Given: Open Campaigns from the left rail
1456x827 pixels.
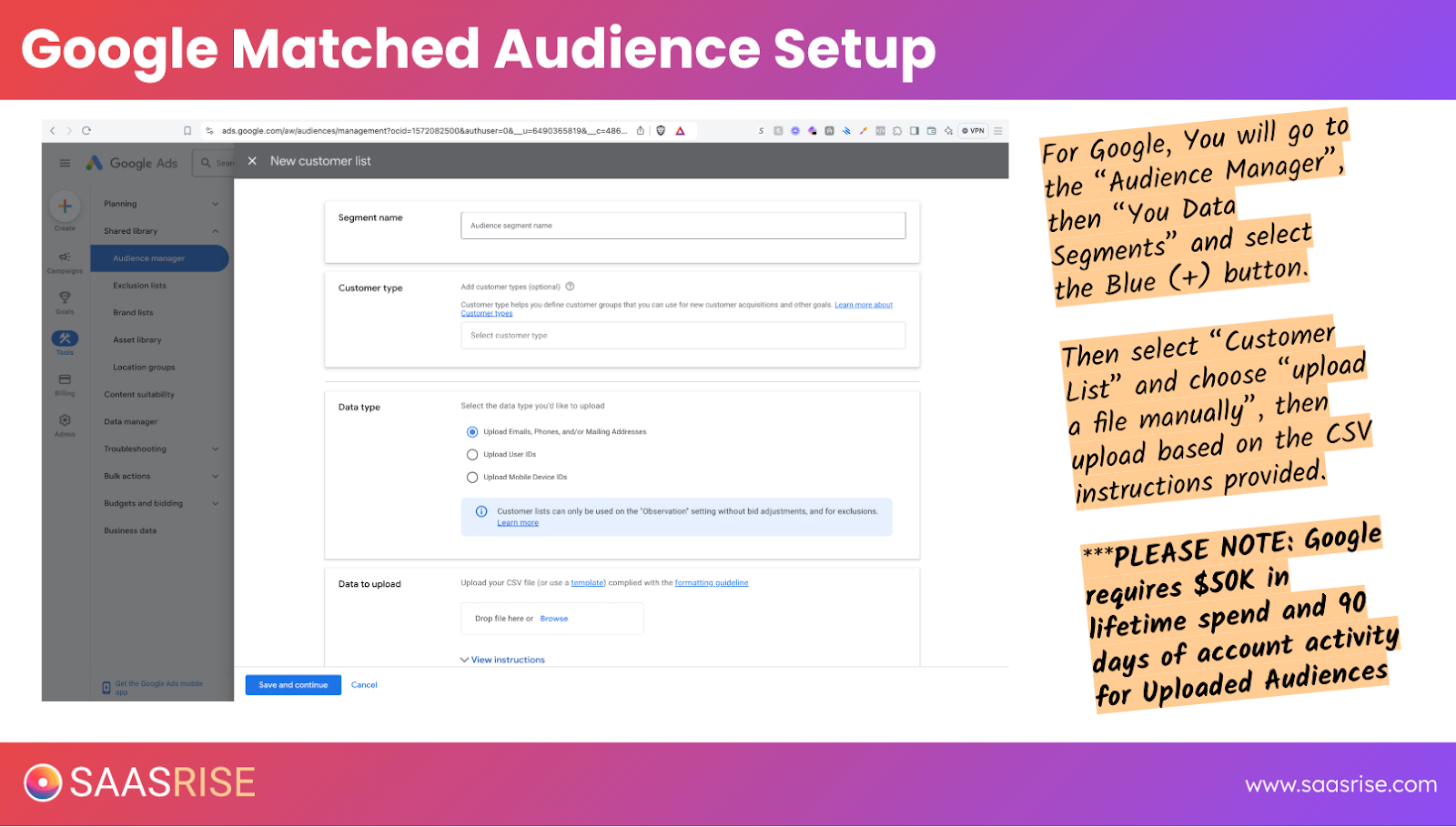Looking at the screenshot, I should click(x=65, y=262).
